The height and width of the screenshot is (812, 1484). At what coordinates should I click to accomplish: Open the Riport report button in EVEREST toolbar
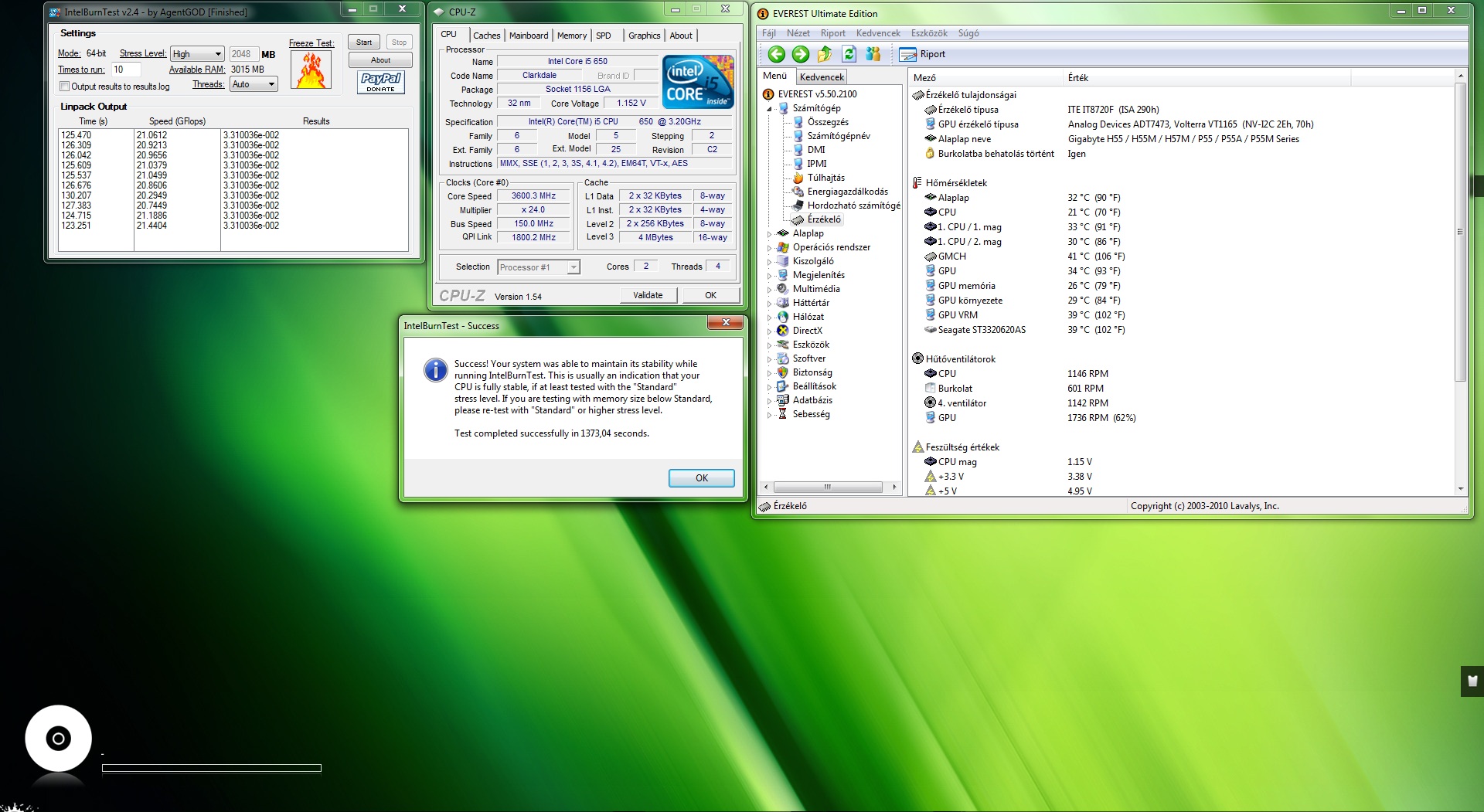(922, 54)
